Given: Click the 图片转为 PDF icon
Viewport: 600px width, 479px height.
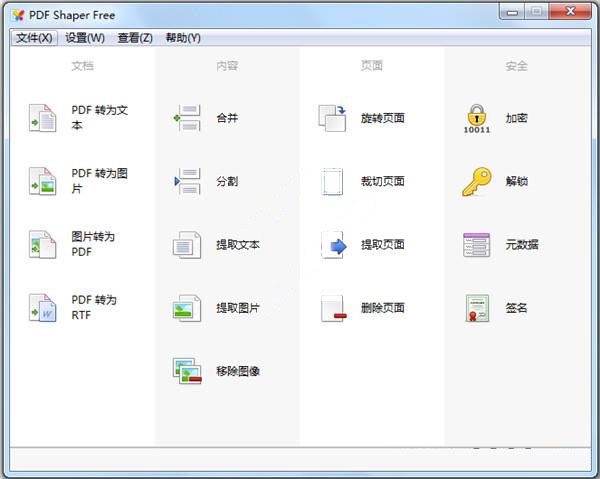Looking at the screenshot, I should pyautogui.click(x=42, y=244).
